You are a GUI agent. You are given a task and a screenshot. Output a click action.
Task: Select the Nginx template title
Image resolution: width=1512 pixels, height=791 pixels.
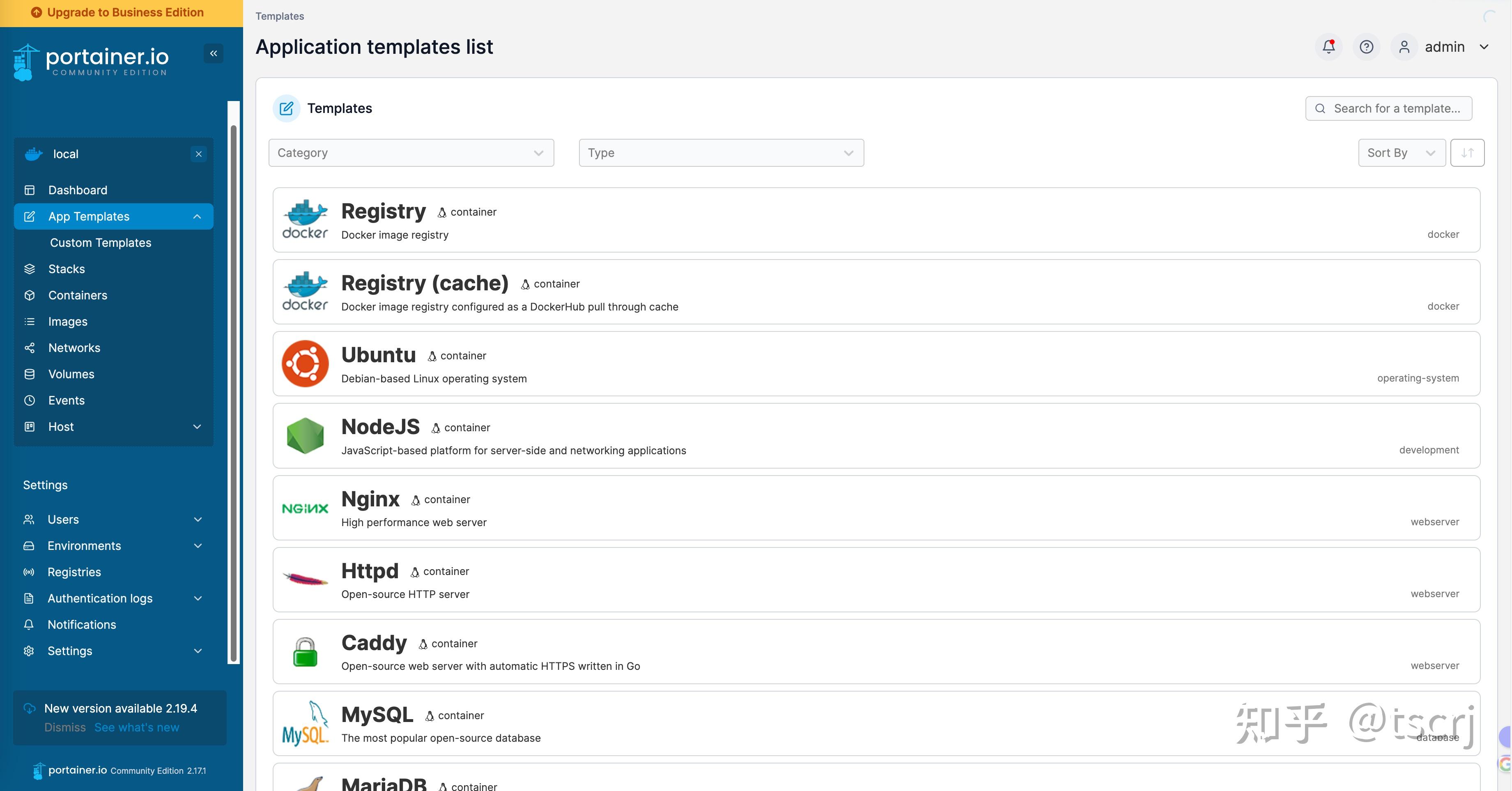(x=370, y=499)
